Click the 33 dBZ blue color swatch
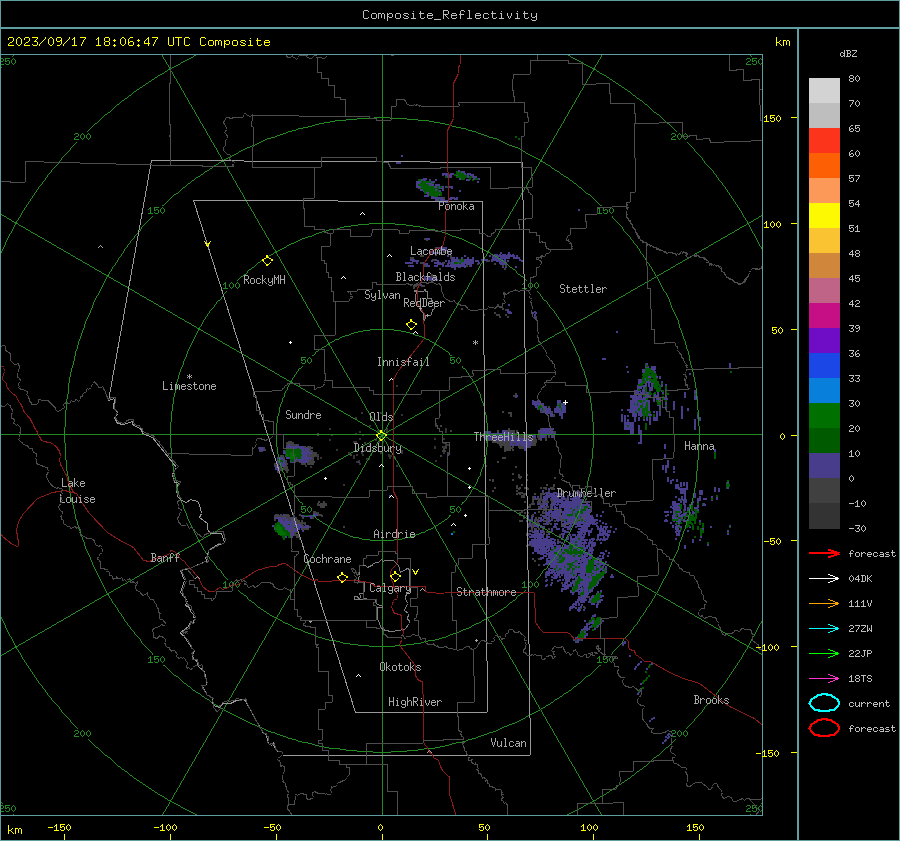 tap(824, 390)
